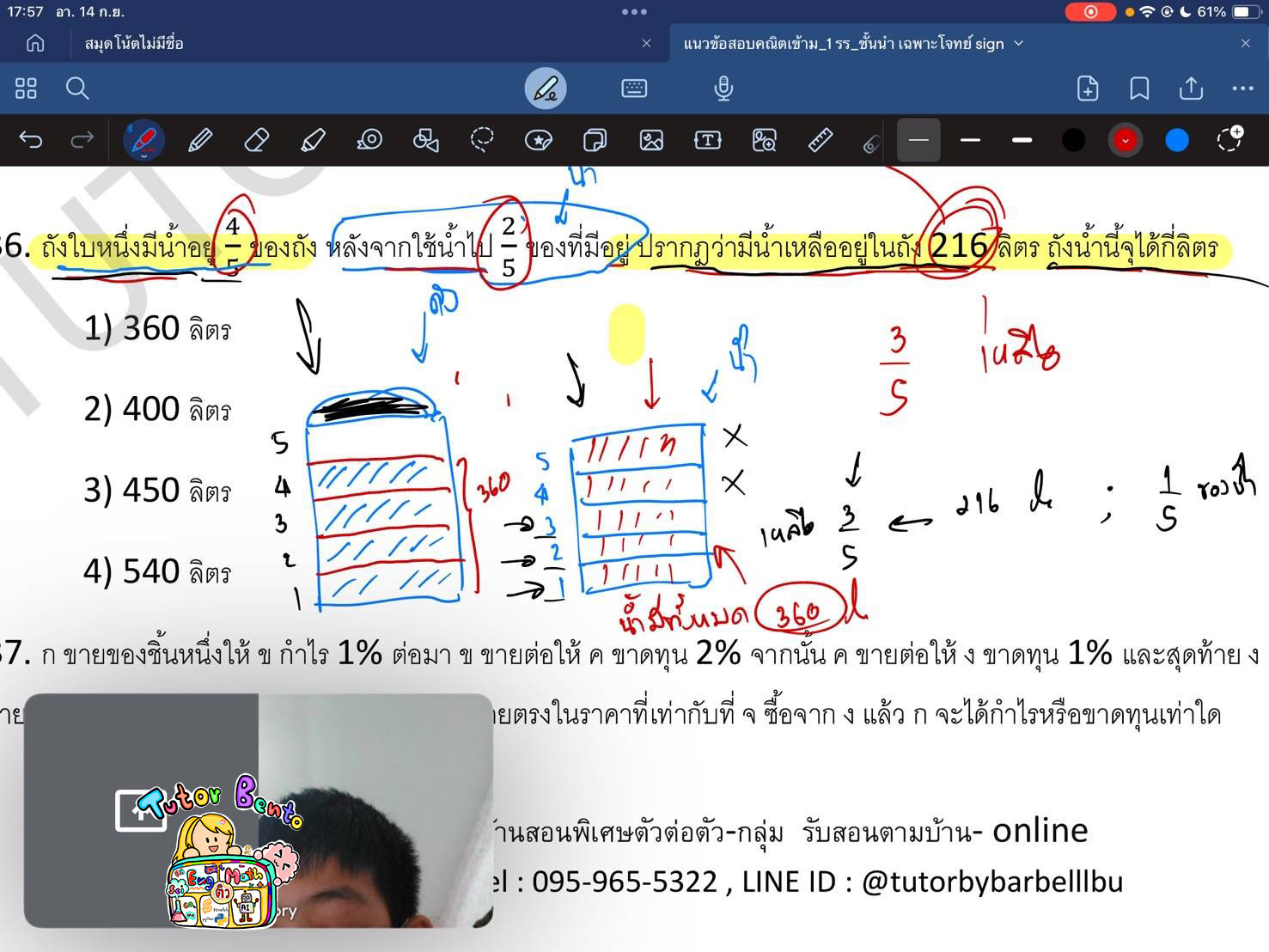Open the Image insert tool
The height and width of the screenshot is (952, 1269).
[x=651, y=140]
